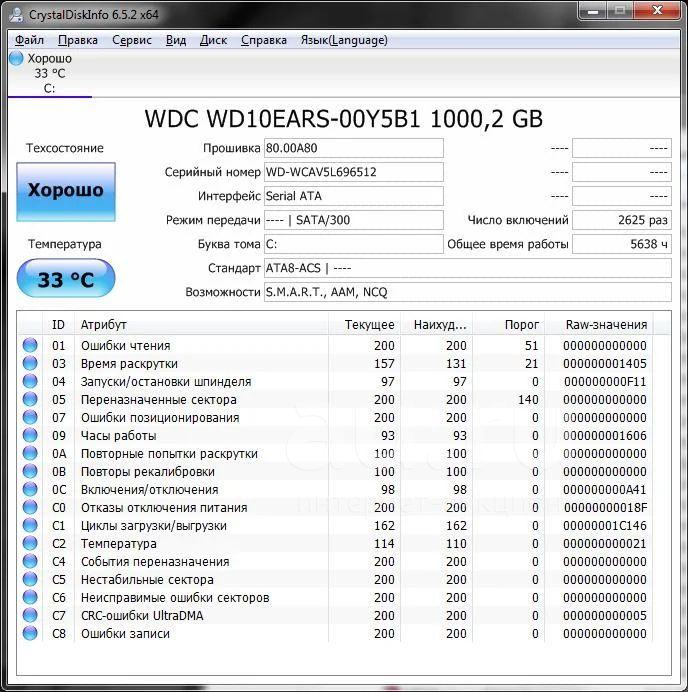Image resolution: width=688 pixels, height=692 pixels.
Task: Open the Диск menu
Action: (213, 40)
